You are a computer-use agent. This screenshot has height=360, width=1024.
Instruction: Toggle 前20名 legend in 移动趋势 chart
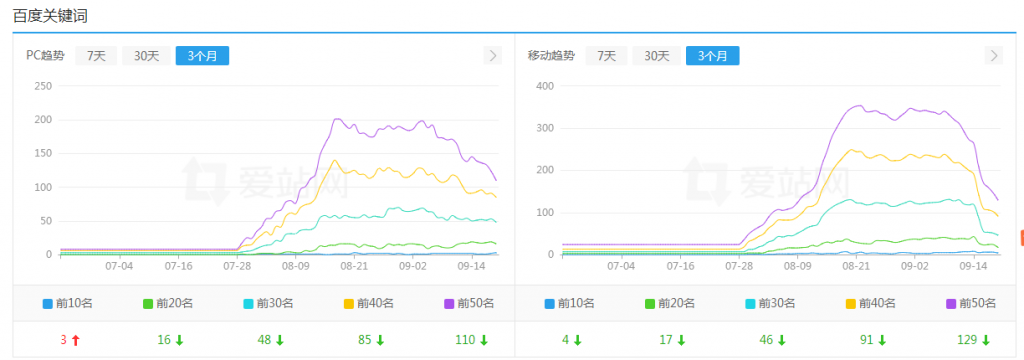click(x=670, y=303)
